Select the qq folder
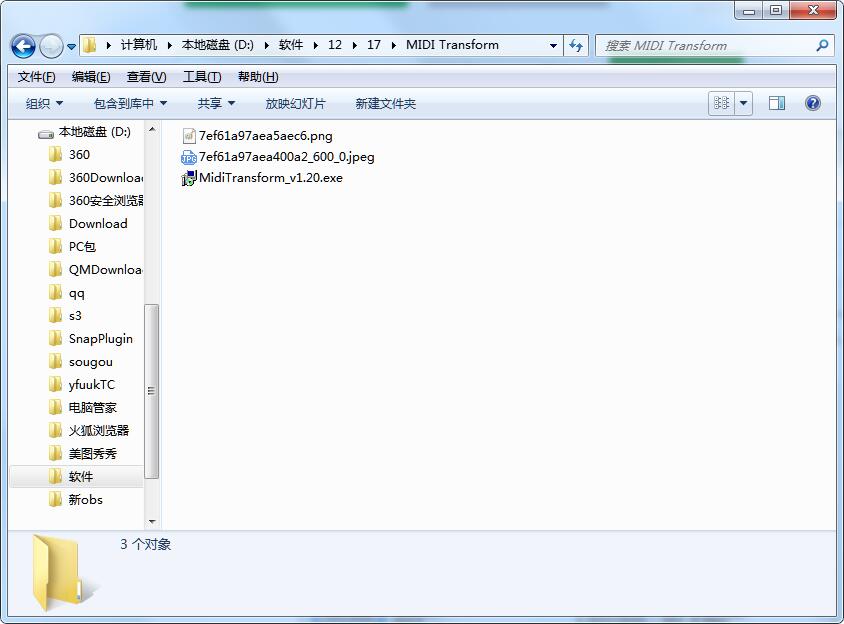844x624 pixels. (76, 293)
